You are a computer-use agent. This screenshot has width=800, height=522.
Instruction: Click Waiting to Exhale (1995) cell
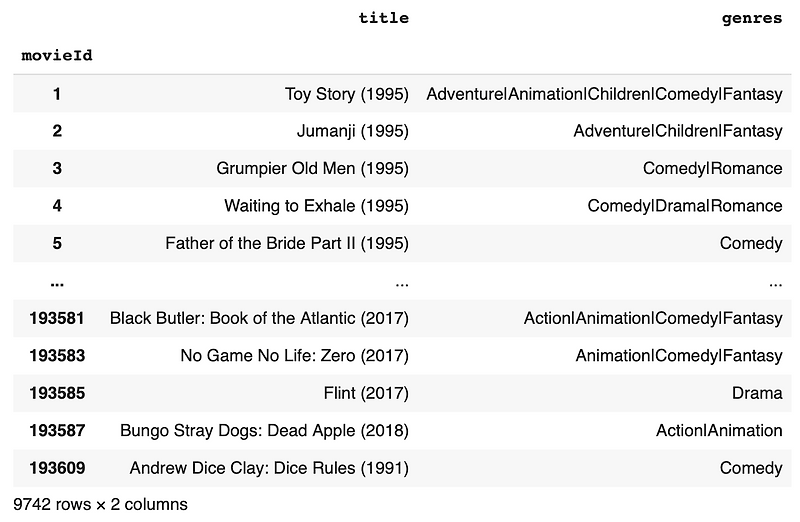pos(316,206)
